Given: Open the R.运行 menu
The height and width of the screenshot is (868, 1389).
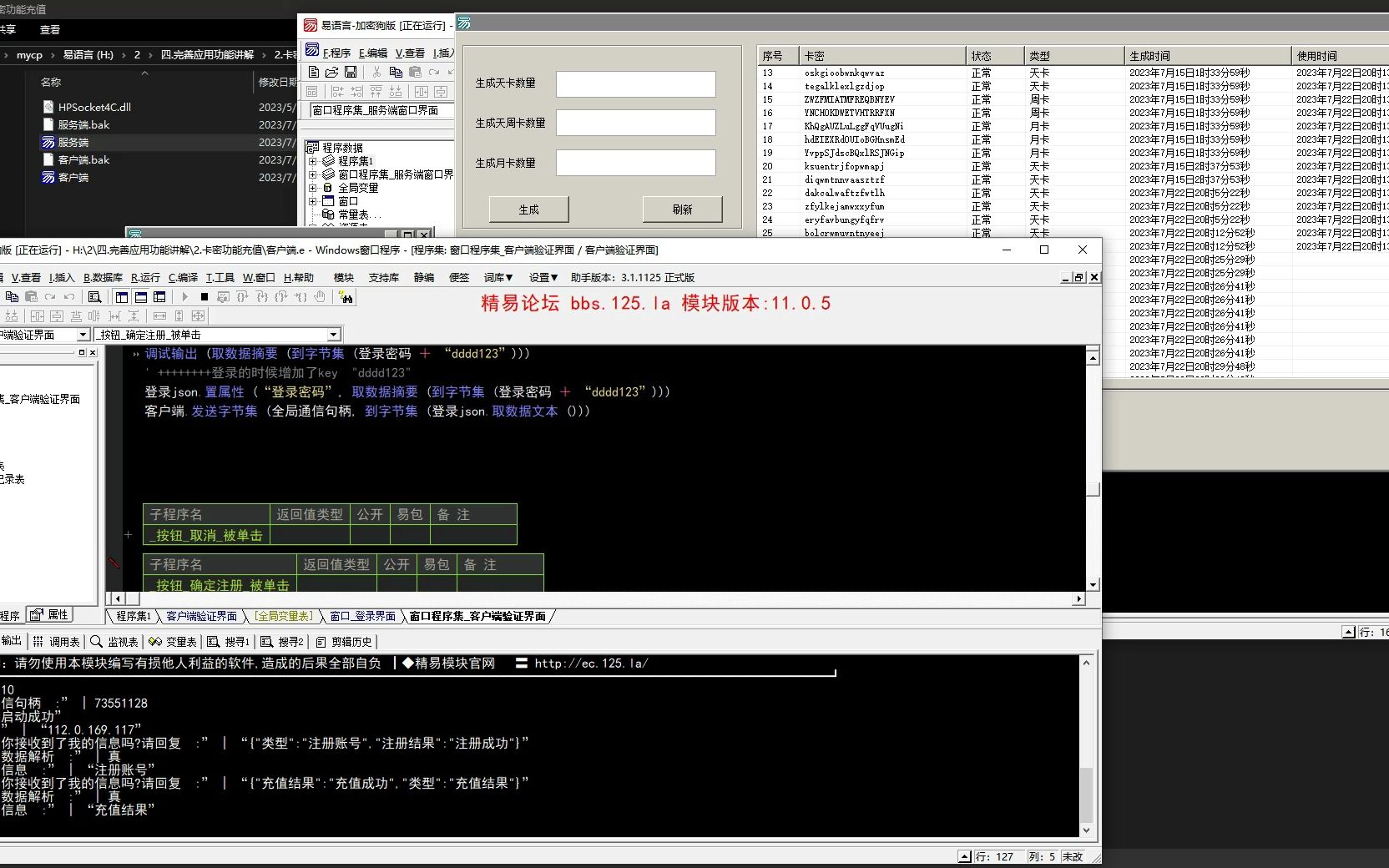Looking at the screenshot, I should 145,277.
